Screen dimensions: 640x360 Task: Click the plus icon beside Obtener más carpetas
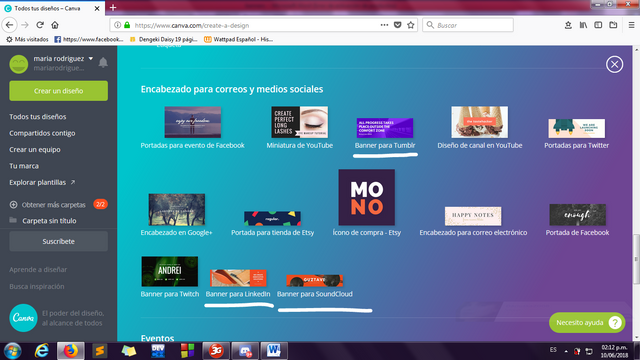[x=13, y=204]
